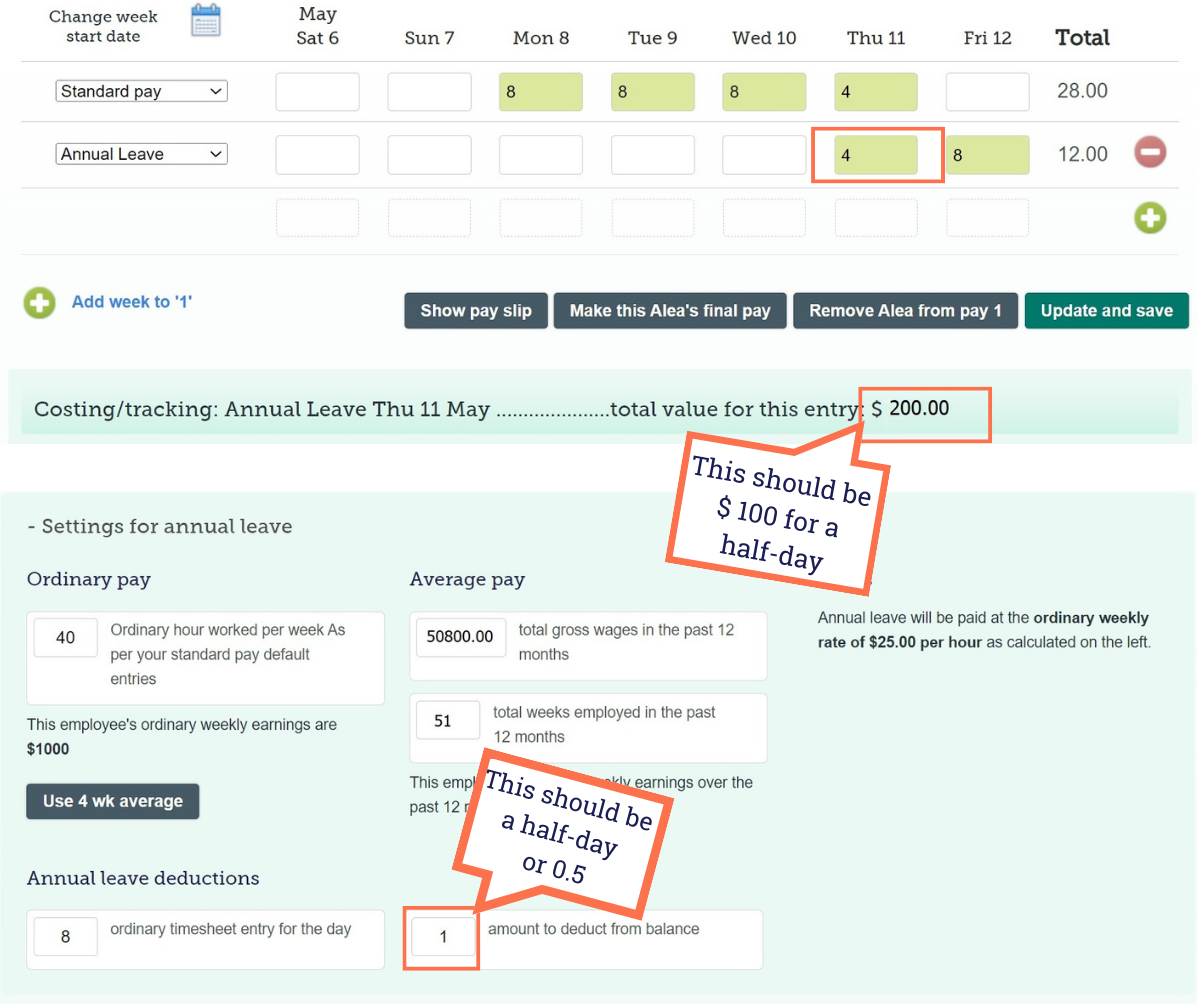Open the Standard pay type dropdown
Screen dimensions: 1197x1005
point(140,90)
